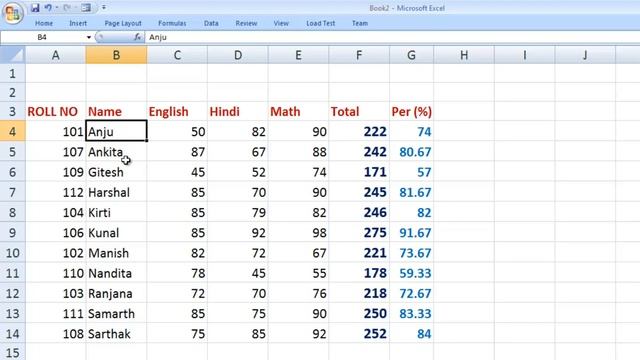Select the cell containing Kirti
The image size is (640, 360).
[x=116, y=212]
